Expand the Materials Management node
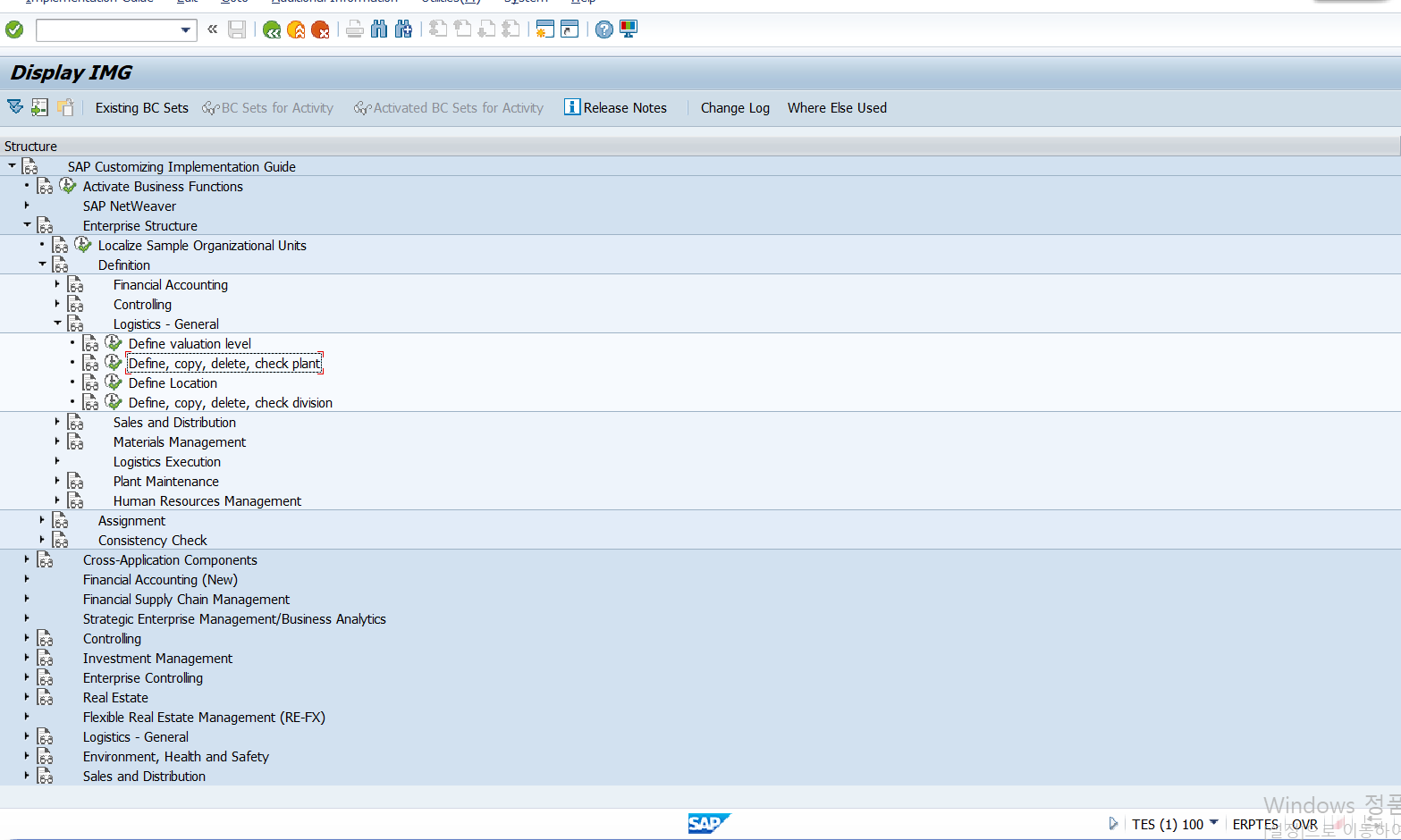The image size is (1401, 840). tap(57, 441)
